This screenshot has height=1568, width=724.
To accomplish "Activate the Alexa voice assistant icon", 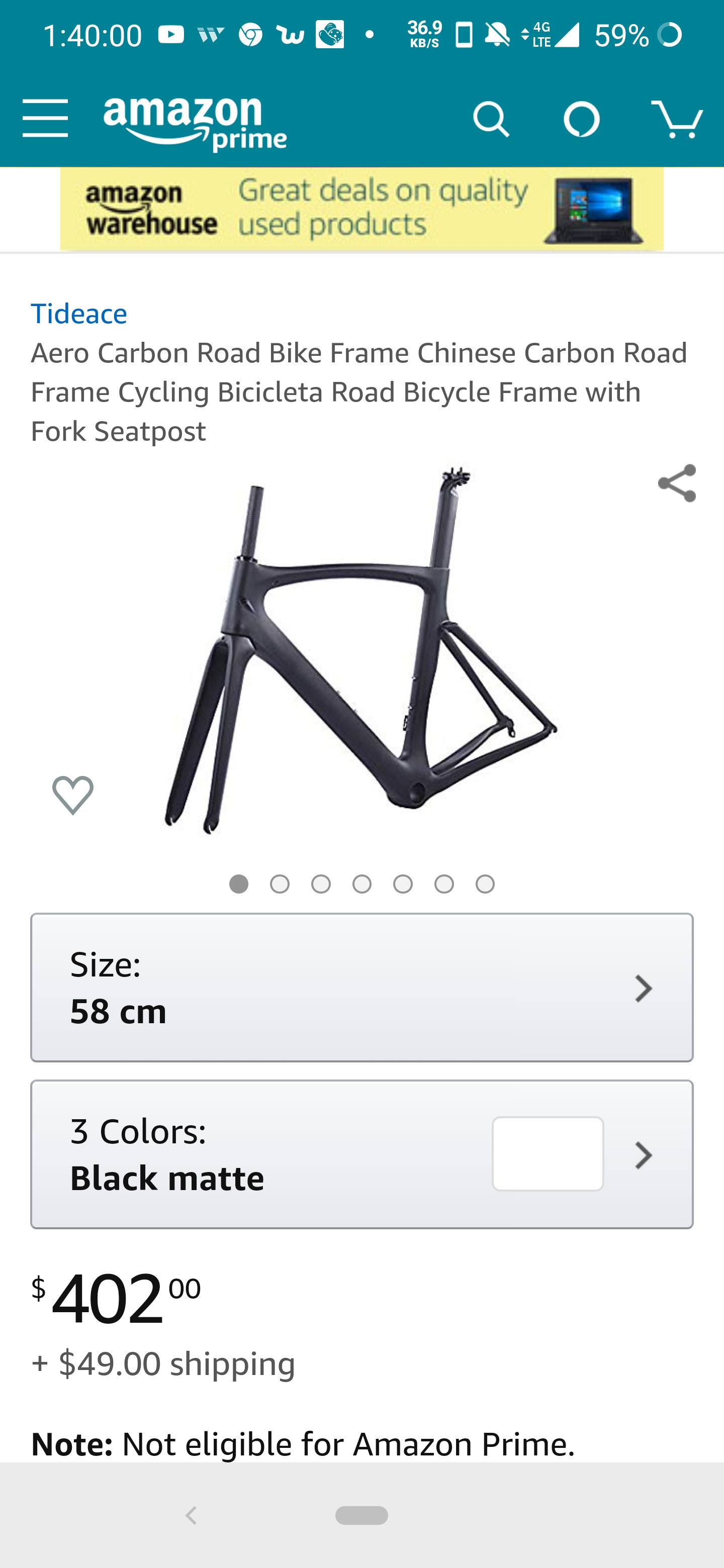I will pyautogui.click(x=582, y=119).
